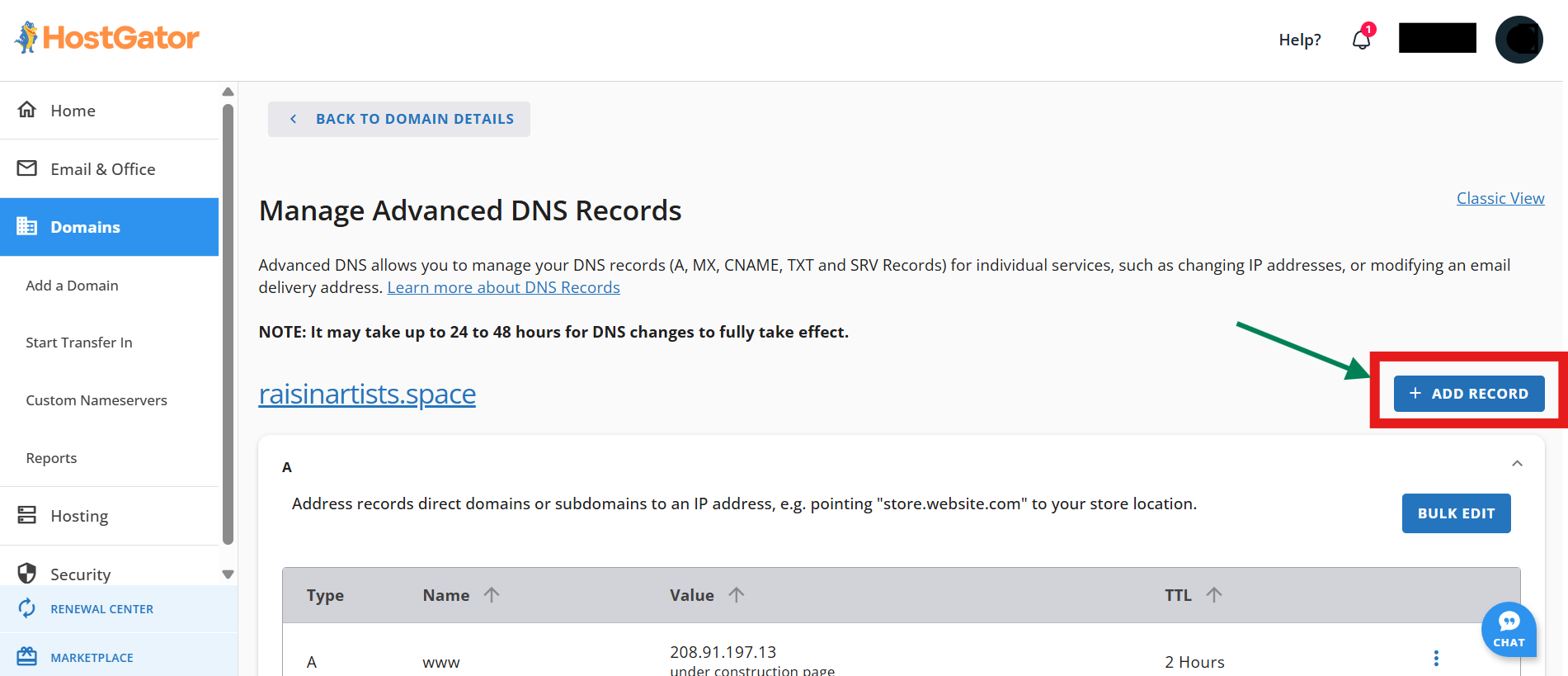Click the Security shield icon

point(27,573)
